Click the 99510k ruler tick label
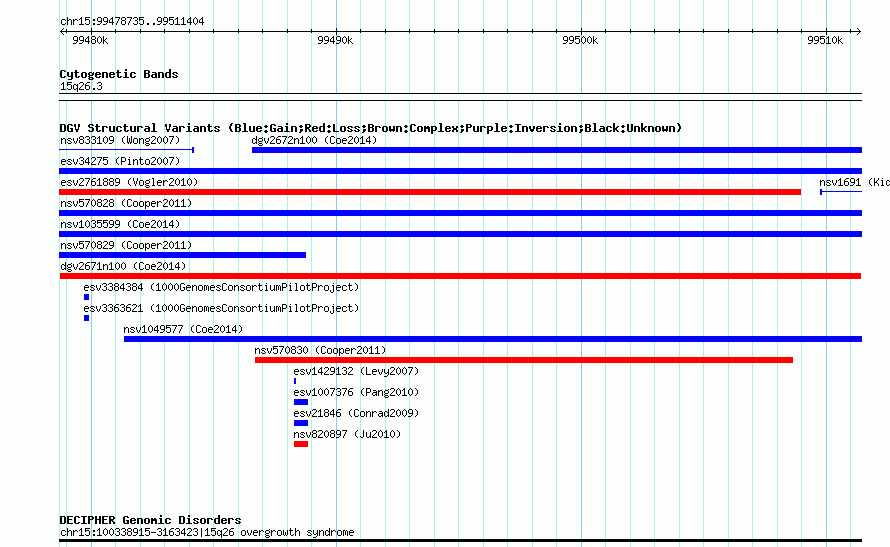 825,40
